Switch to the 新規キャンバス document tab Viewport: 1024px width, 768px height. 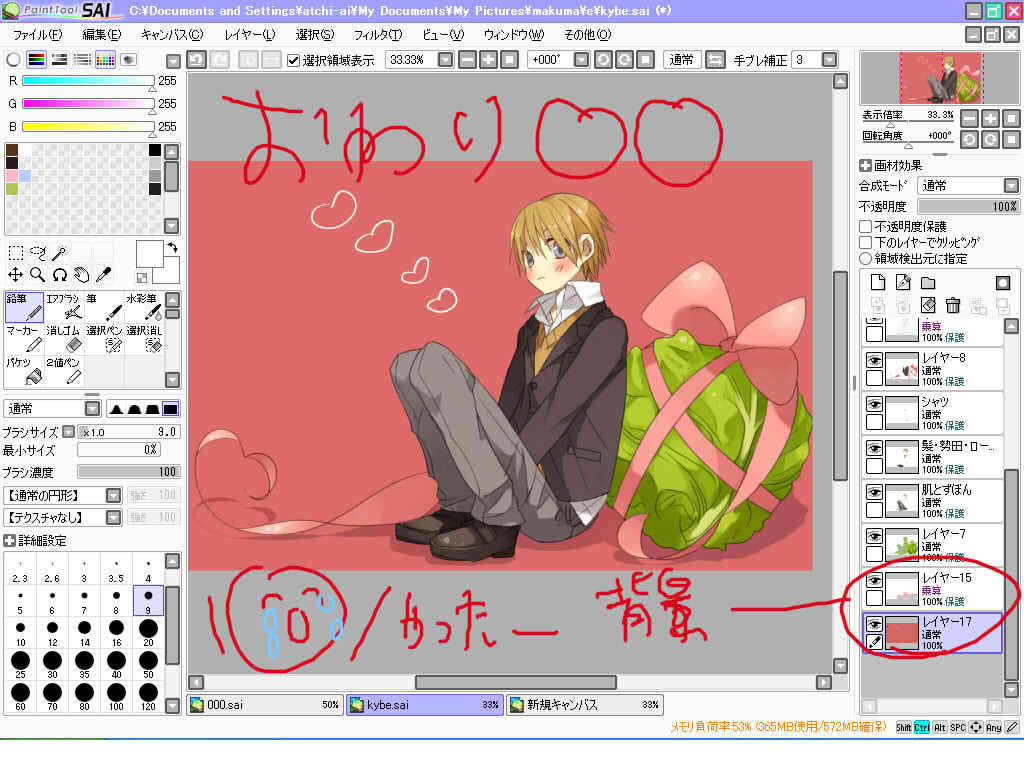pos(585,705)
